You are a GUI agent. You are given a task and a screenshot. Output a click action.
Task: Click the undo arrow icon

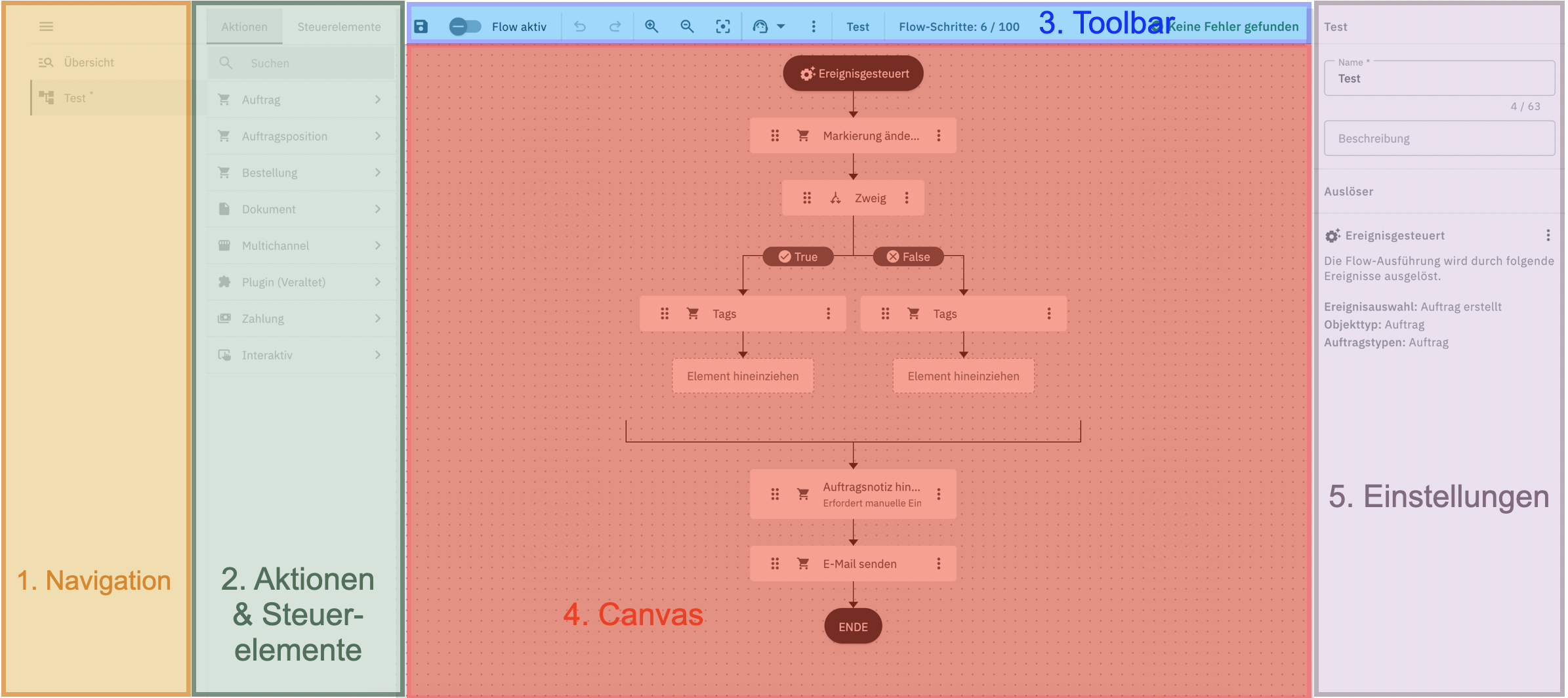580,26
